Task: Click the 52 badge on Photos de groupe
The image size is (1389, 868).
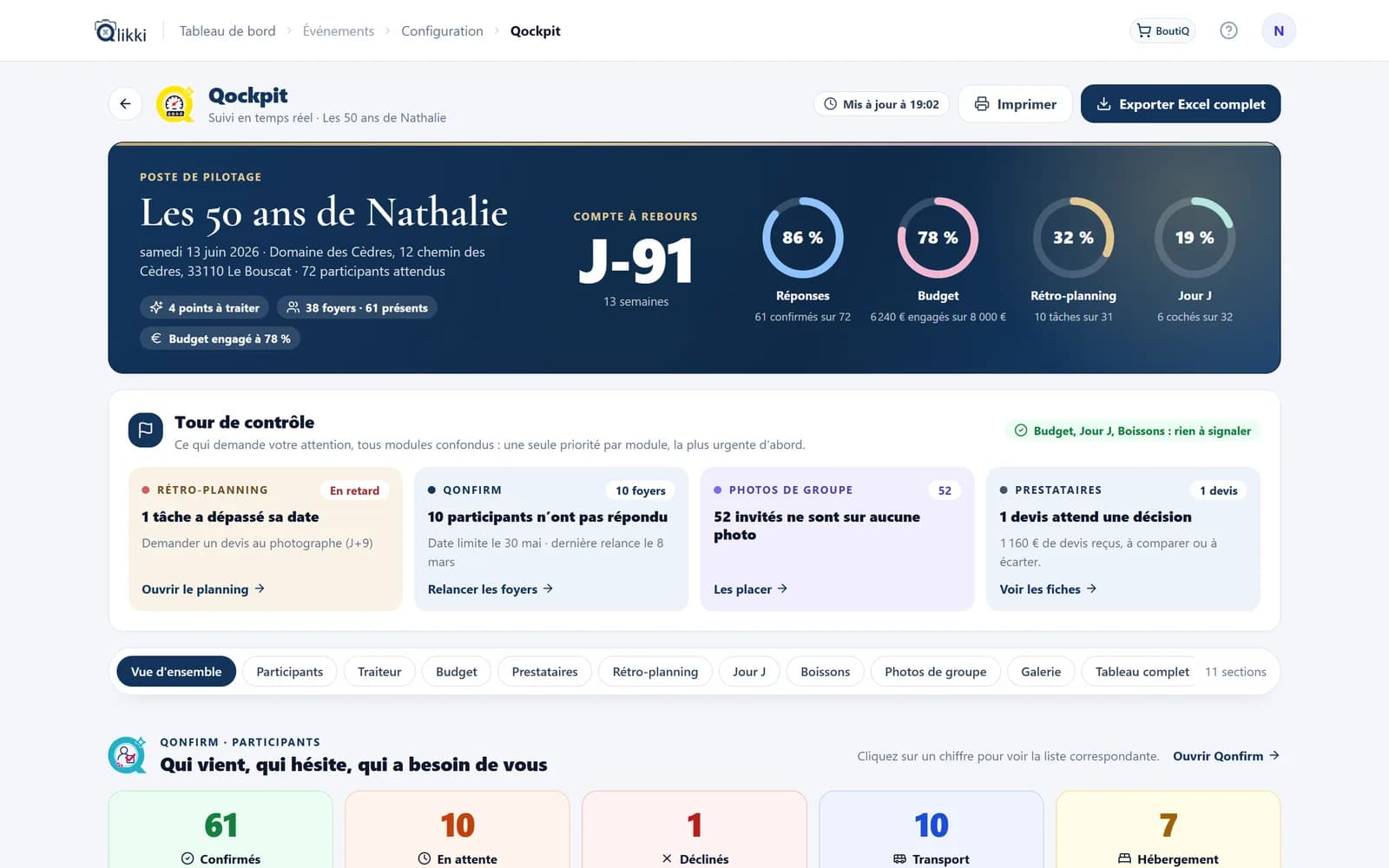Action: coord(945,490)
